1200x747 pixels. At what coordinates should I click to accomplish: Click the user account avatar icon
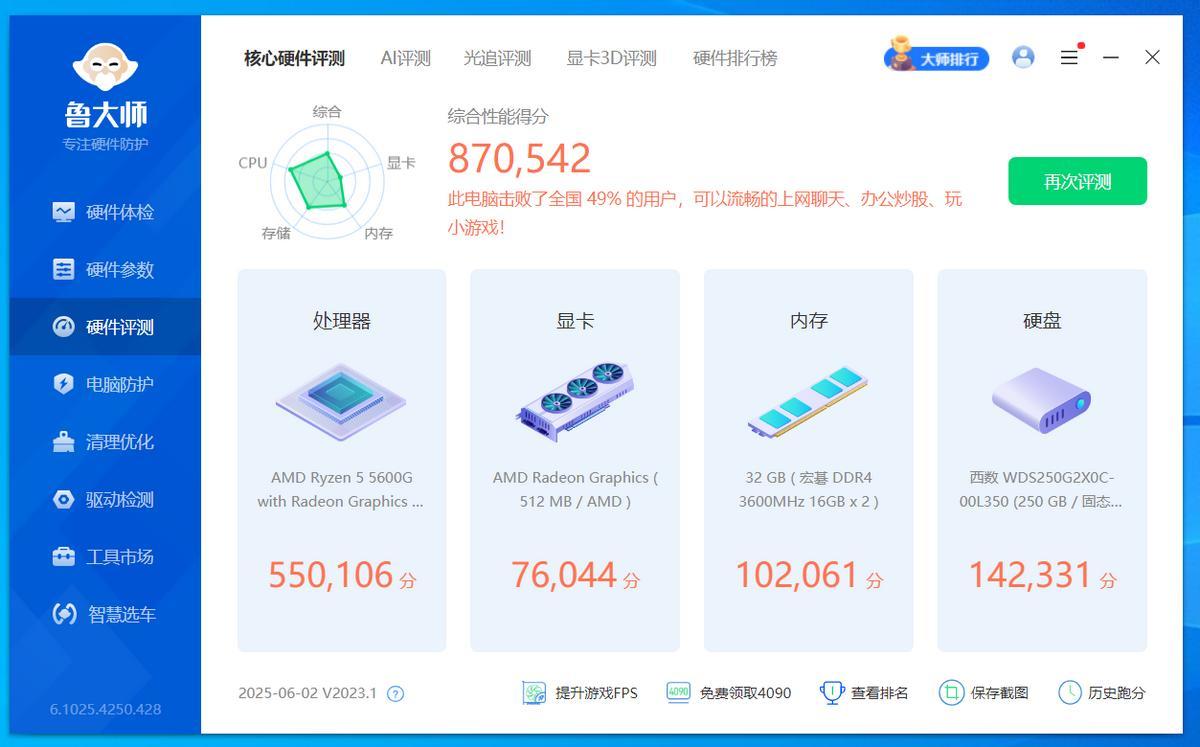click(x=1023, y=57)
